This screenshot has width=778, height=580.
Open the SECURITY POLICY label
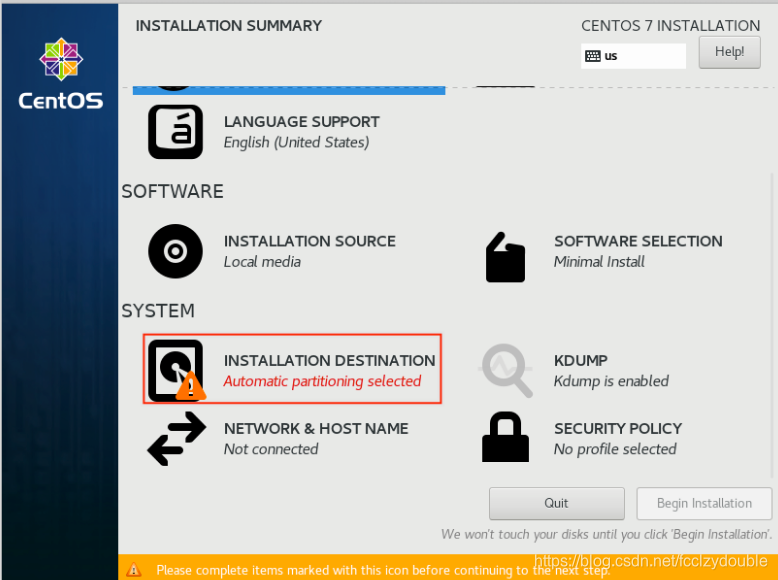618,429
